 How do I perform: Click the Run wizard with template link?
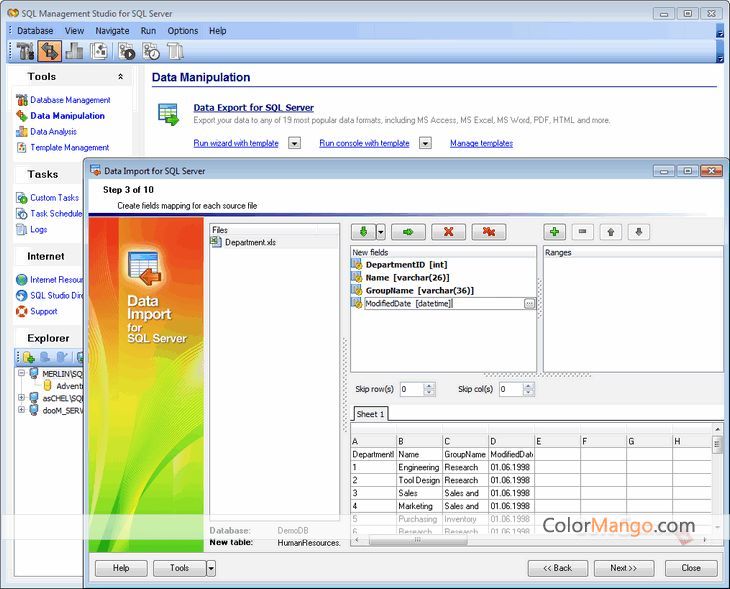pyautogui.click(x=236, y=143)
